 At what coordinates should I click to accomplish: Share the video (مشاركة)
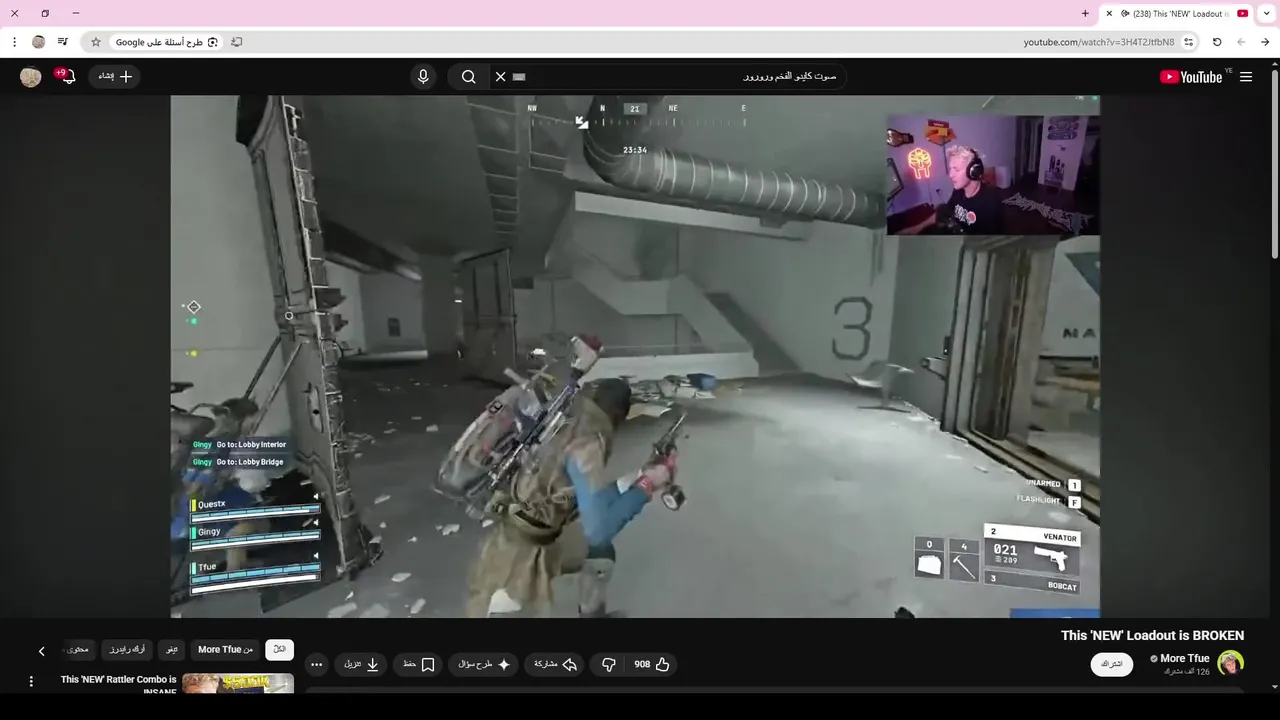coord(556,664)
